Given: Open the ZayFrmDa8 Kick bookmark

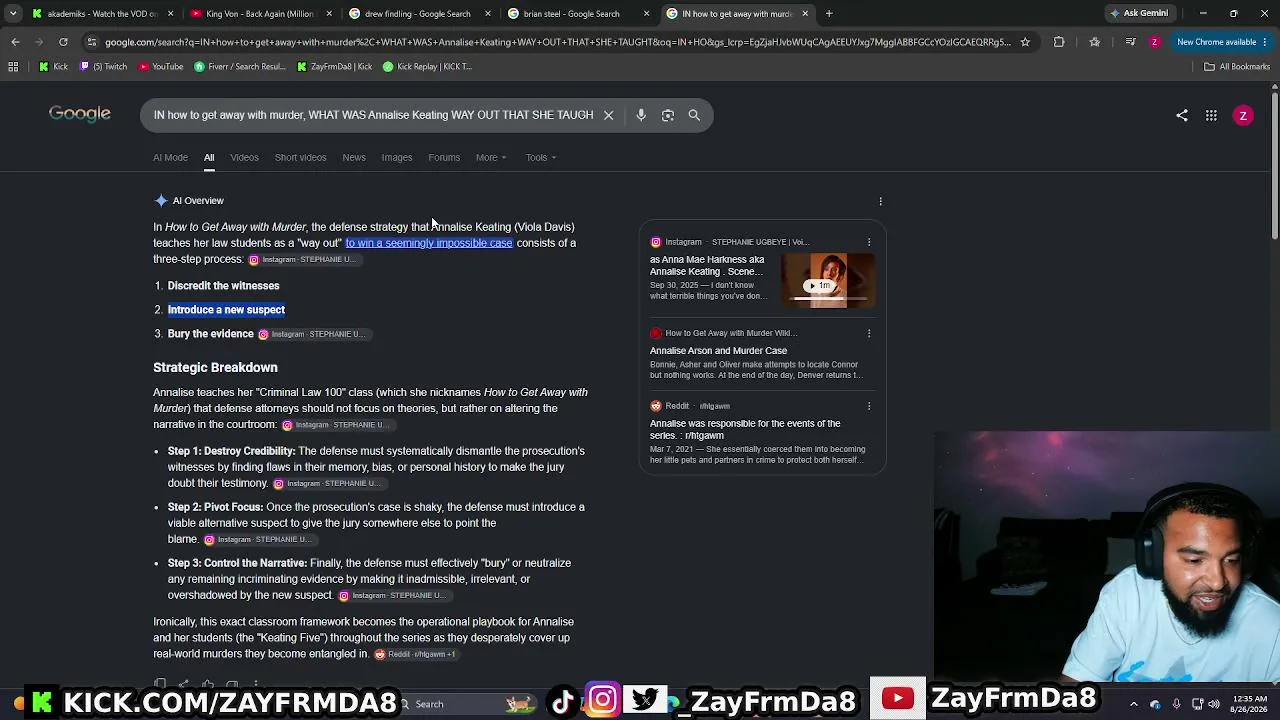Looking at the screenshot, I should click(x=334, y=67).
